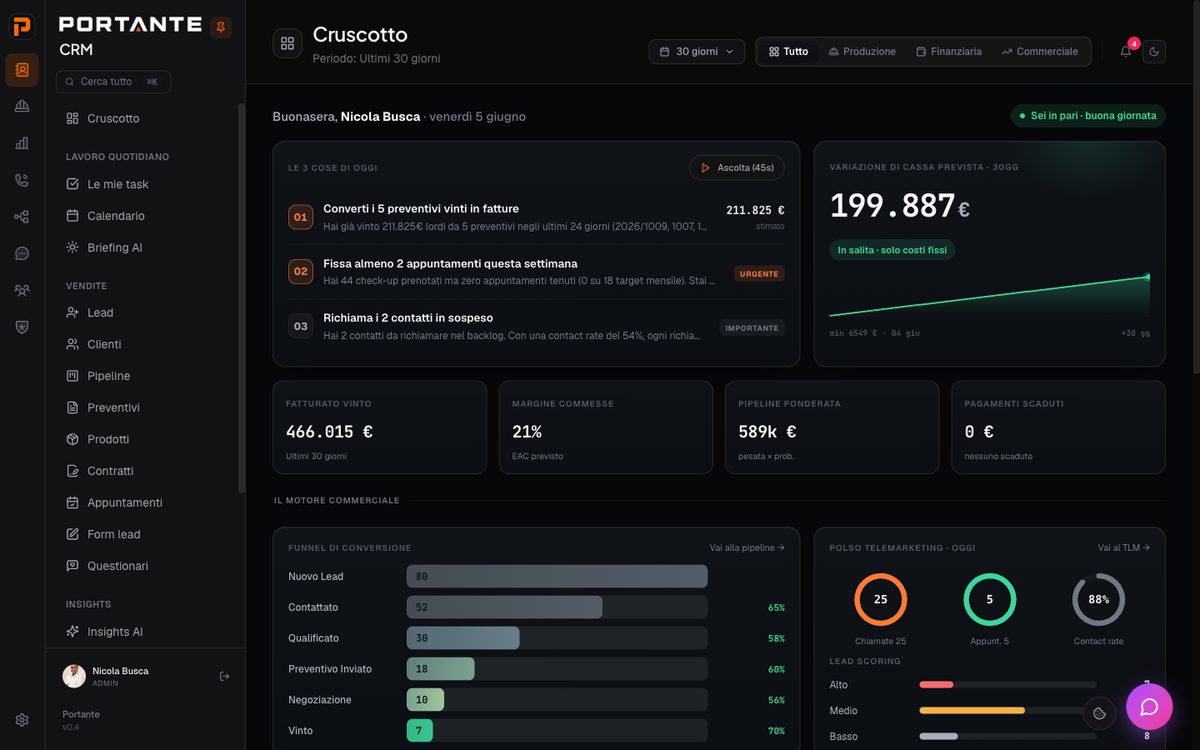Open the shield icon in left rail
The height and width of the screenshot is (750, 1200).
tap(22, 327)
